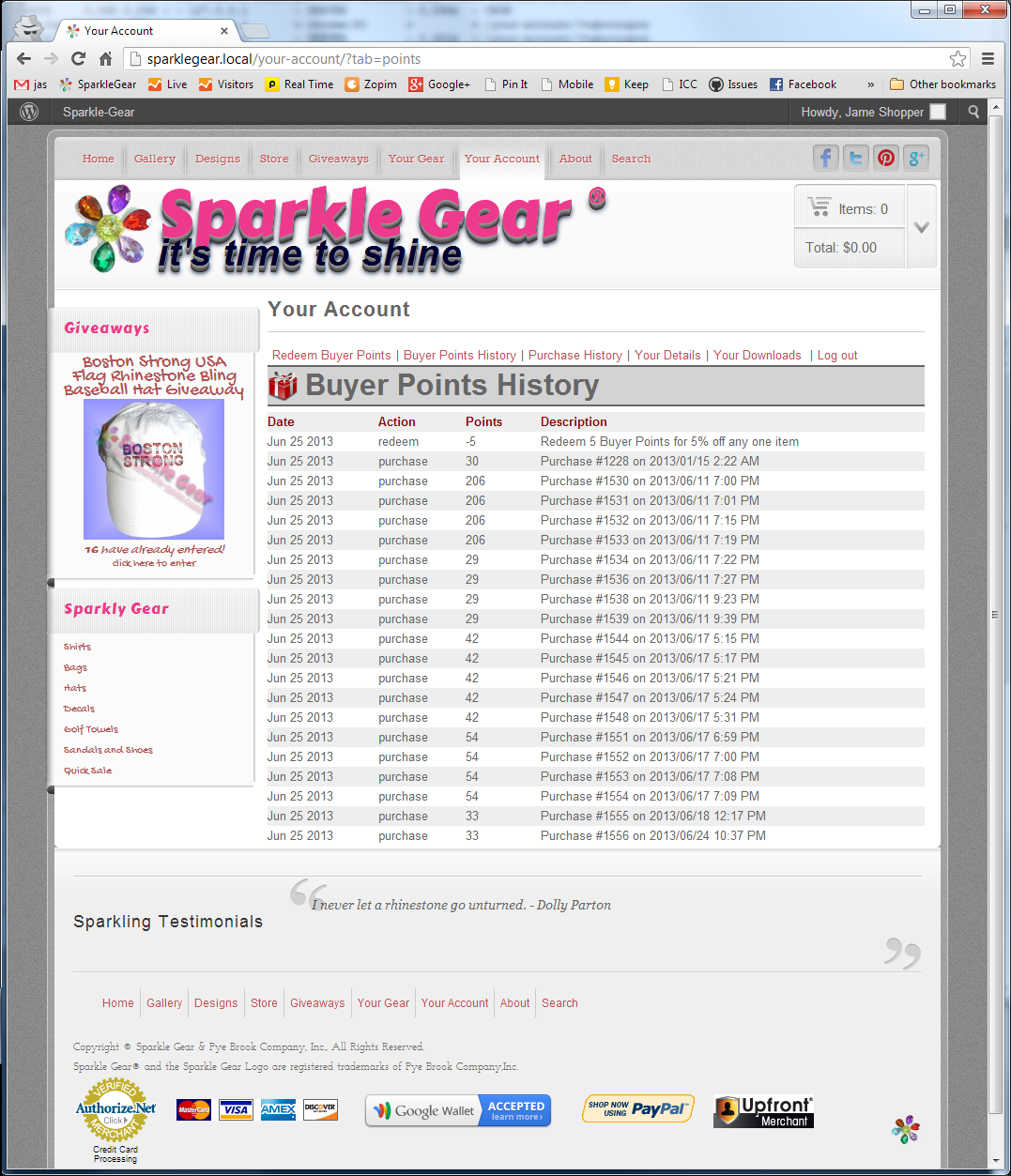Select the Giveaways menu item in top navigation
The image size is (1011, 1176).
tap(338, 159)
